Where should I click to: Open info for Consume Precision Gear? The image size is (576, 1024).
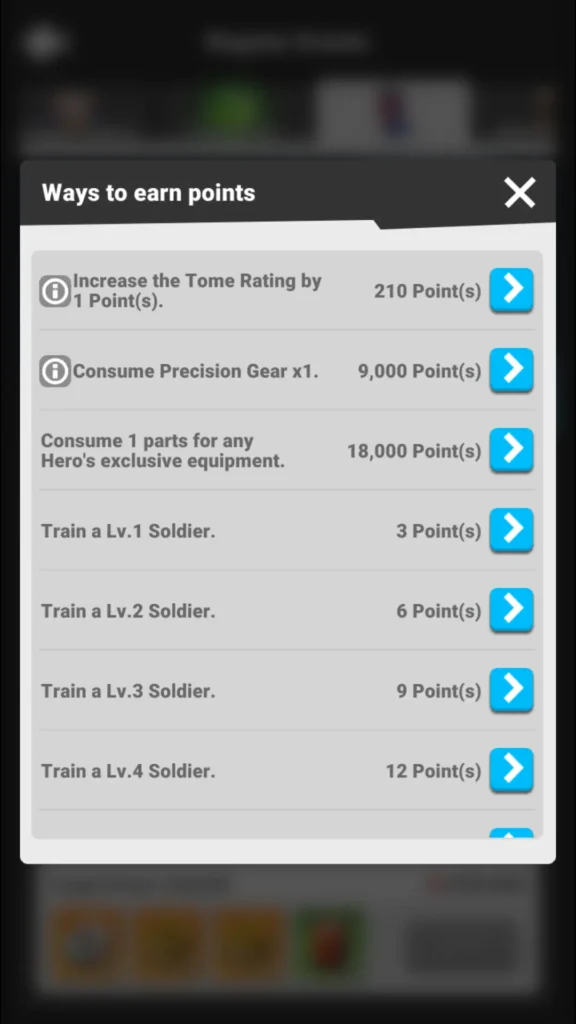[55, 372]
